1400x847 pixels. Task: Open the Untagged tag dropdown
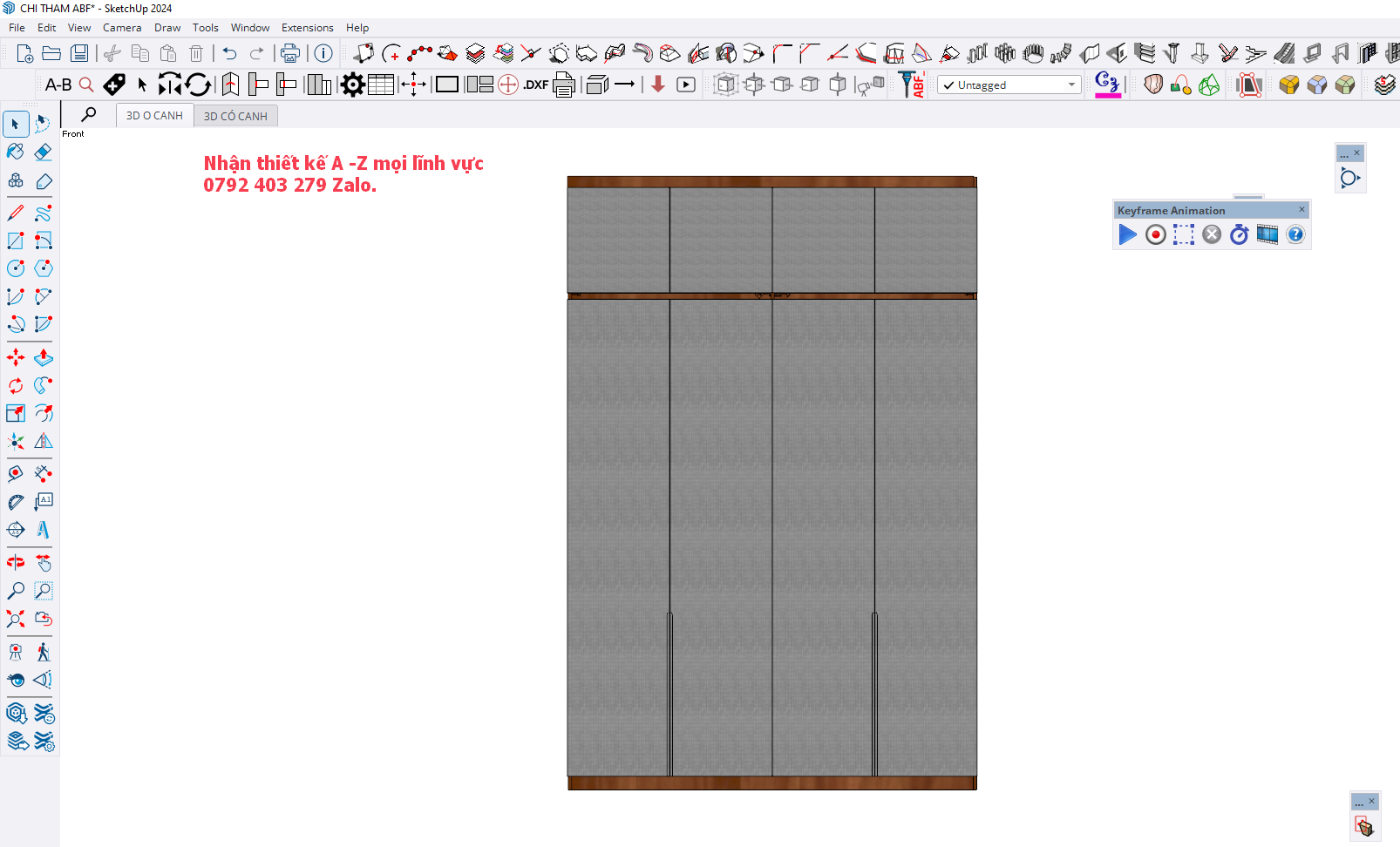tap(1009, 85)
